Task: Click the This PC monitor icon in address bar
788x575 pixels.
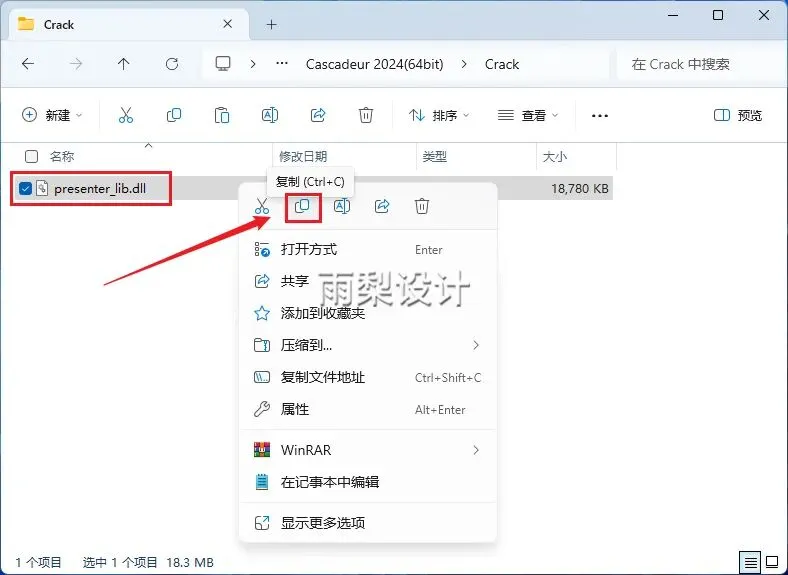Action: click(x=223, y=64)
